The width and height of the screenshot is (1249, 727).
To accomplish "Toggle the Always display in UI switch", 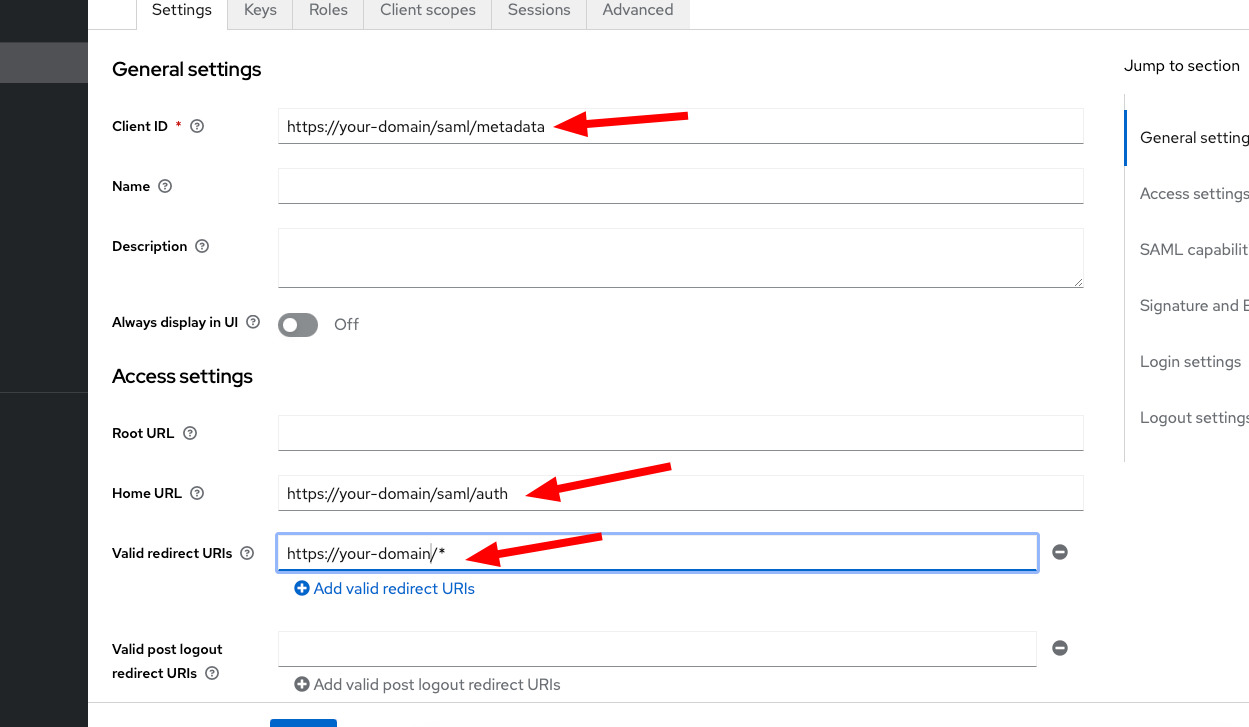I will 298,324.
